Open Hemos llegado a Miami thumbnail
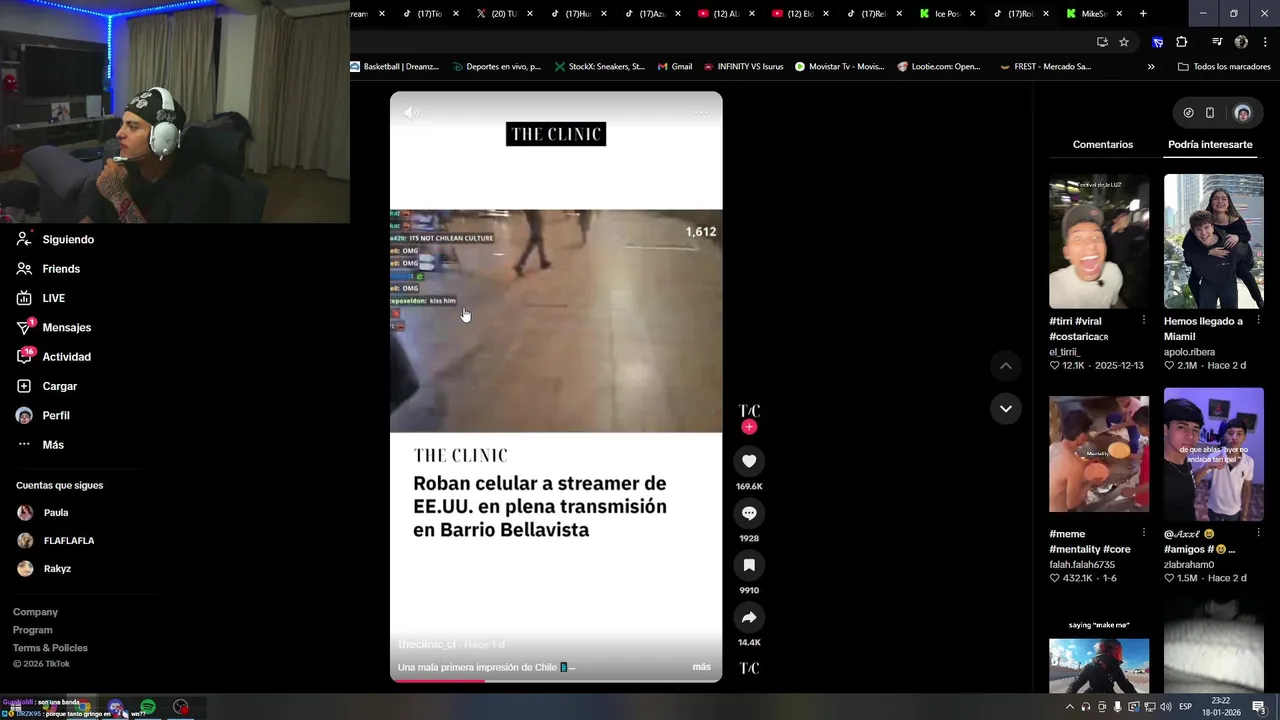The width and height of the screenshot is (1280, 720). pyautogui.click(x=1214, y=241)
